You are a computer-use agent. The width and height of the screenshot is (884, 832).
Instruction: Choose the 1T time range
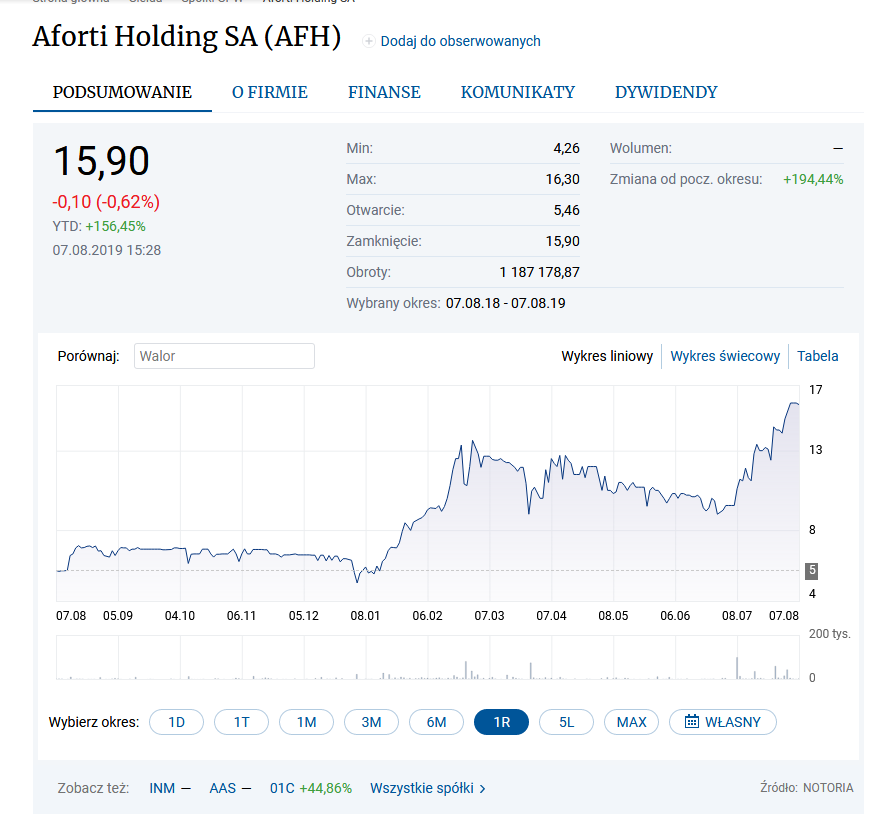[x=241, y=722]
